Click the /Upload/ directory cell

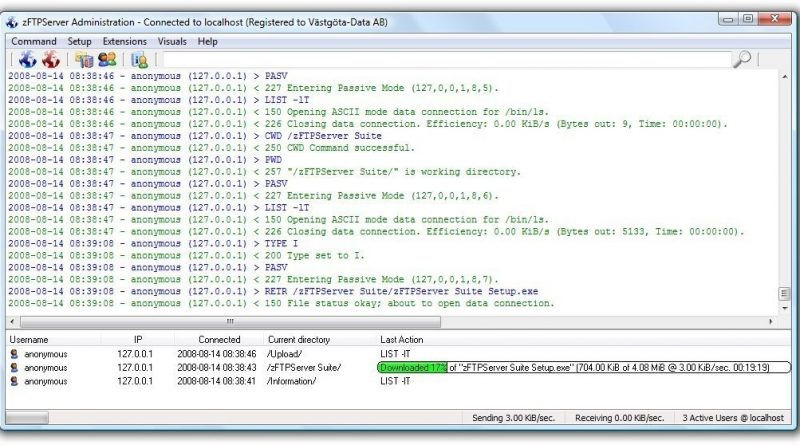(x=284, y=354)
